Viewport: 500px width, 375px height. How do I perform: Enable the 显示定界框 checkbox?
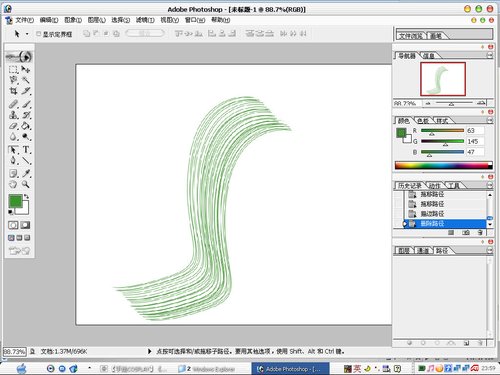pyautogui.click(x=39, y=34)
